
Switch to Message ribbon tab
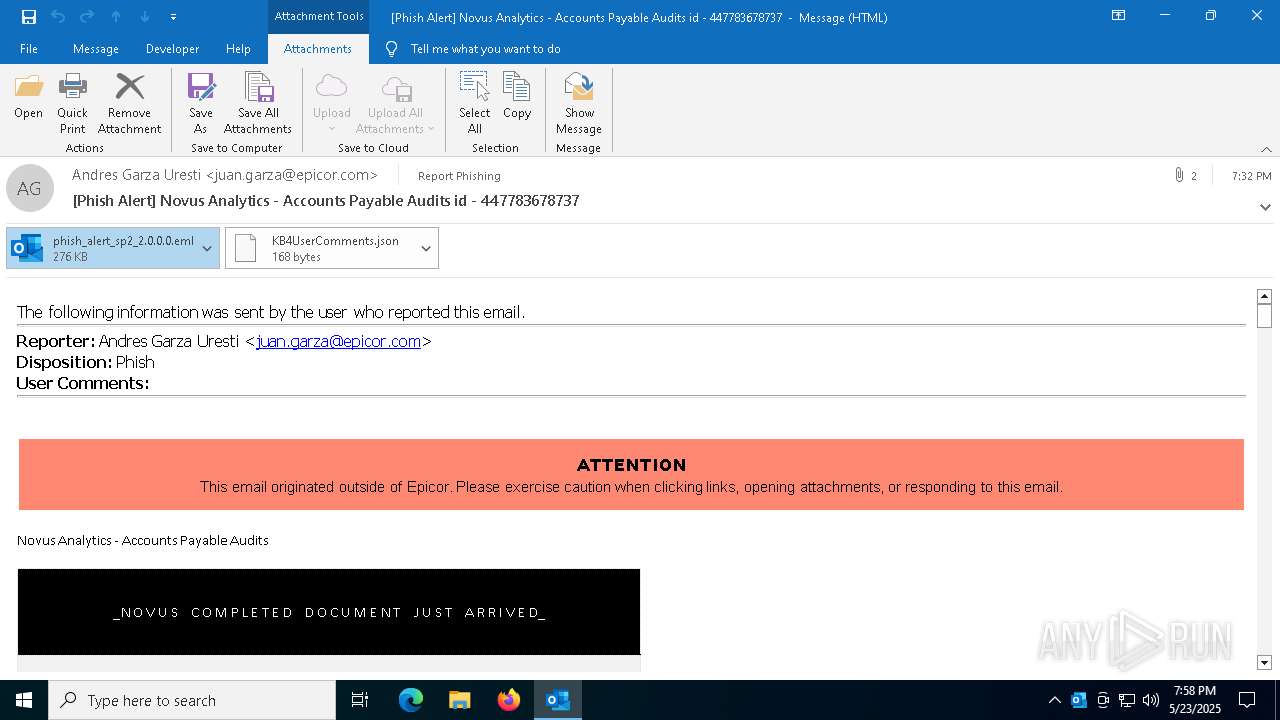[x=96, y=49]
